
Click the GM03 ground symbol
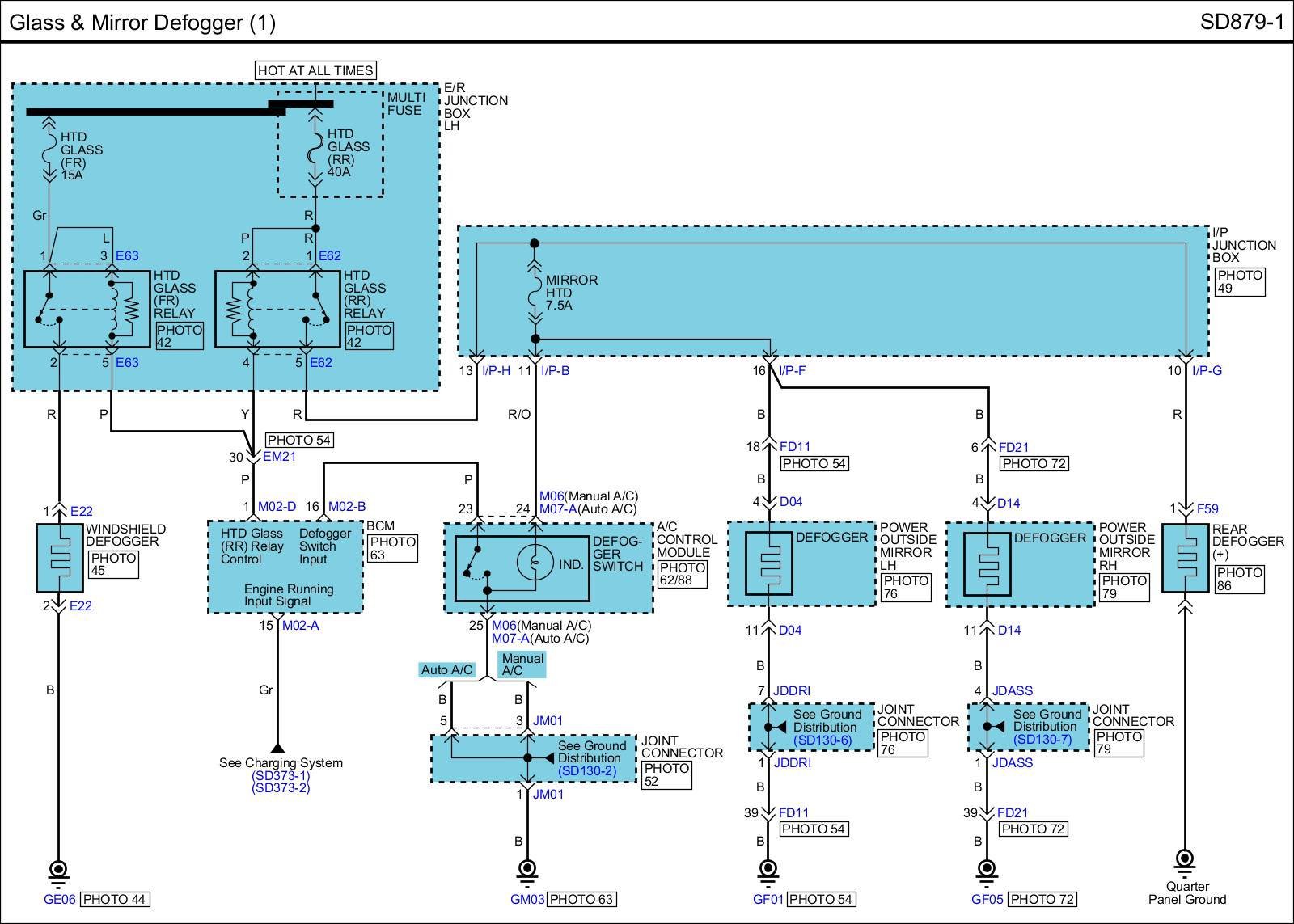tap(526, 871)
